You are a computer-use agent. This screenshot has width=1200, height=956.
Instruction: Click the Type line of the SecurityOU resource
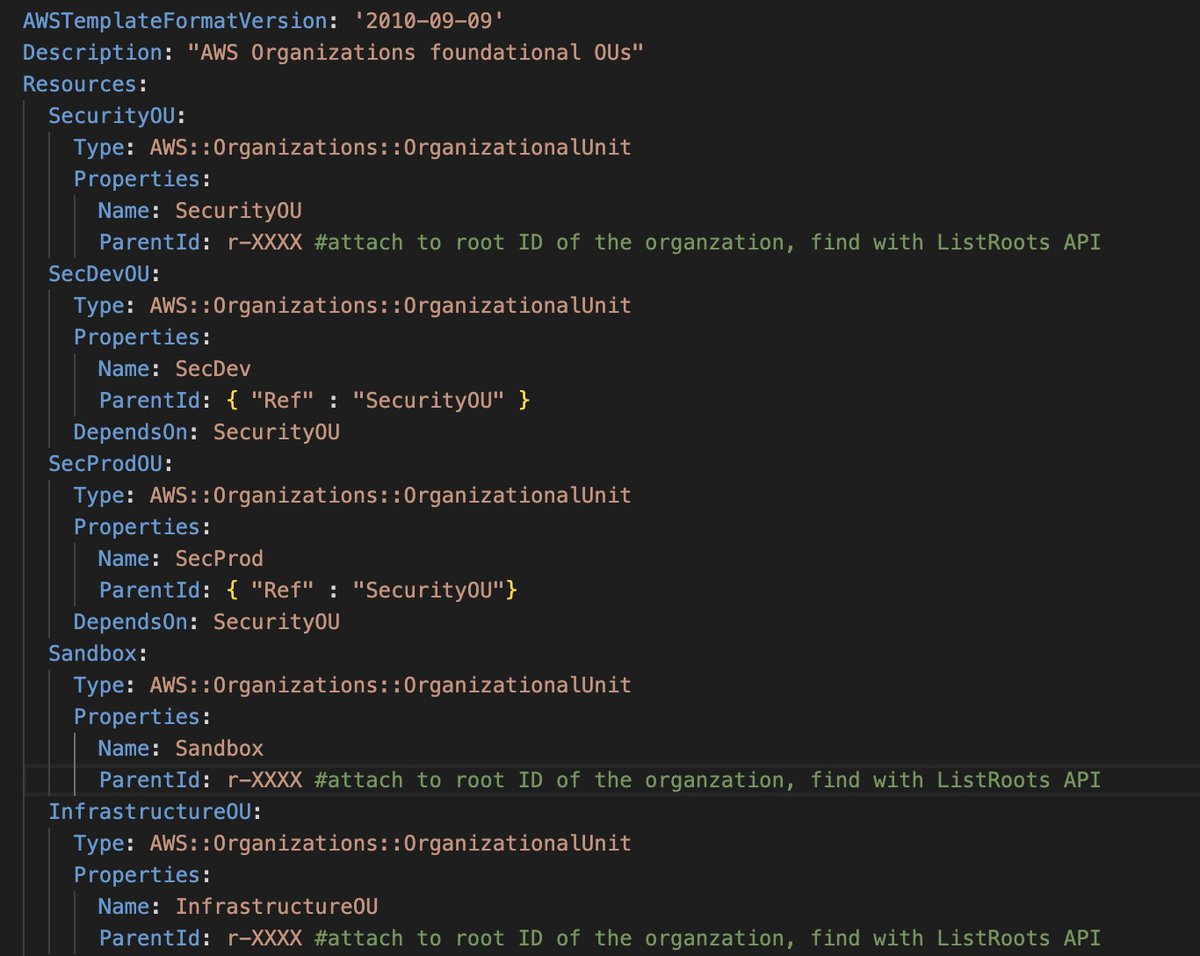click(353, 147)
